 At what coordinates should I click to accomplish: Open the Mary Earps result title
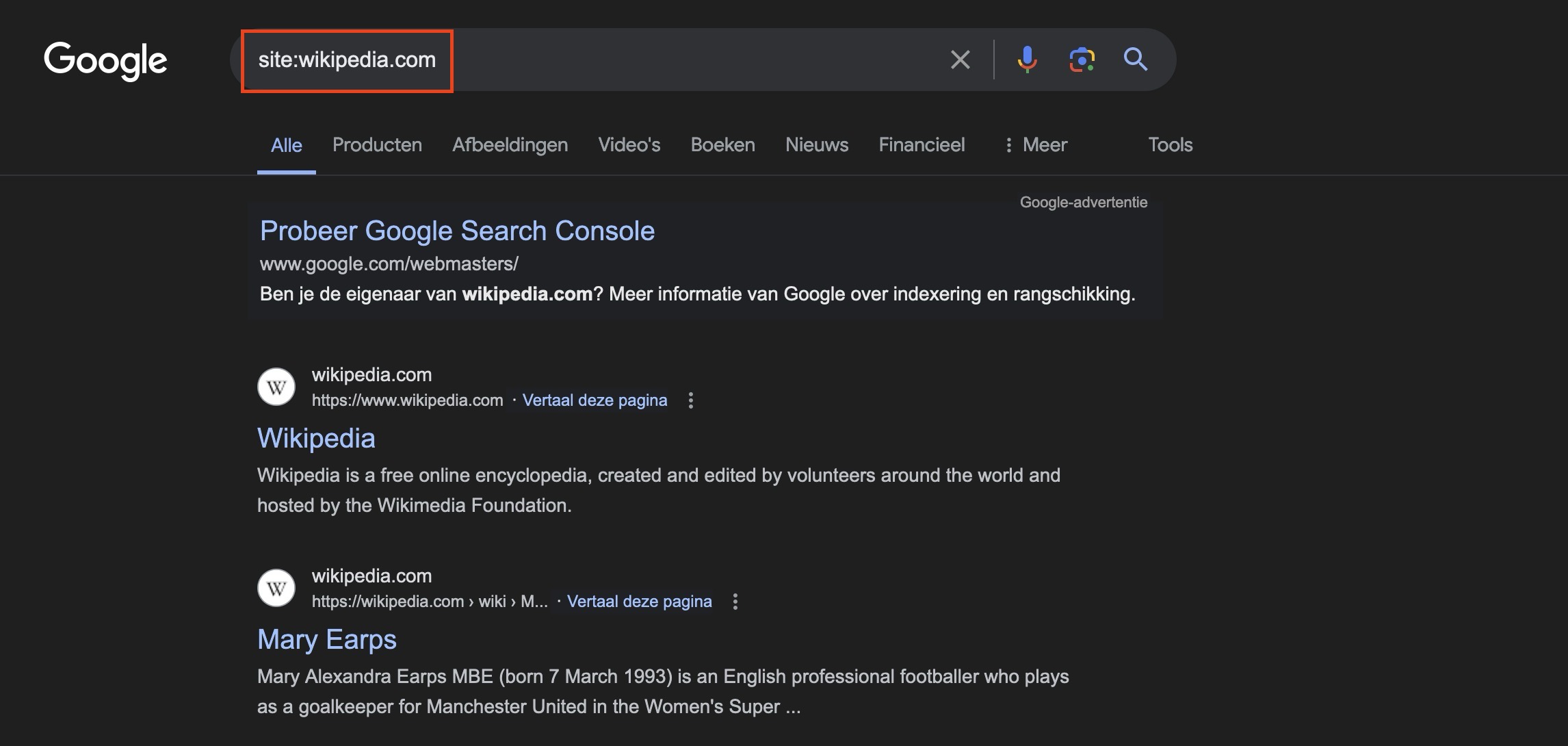tap(327, 639)
